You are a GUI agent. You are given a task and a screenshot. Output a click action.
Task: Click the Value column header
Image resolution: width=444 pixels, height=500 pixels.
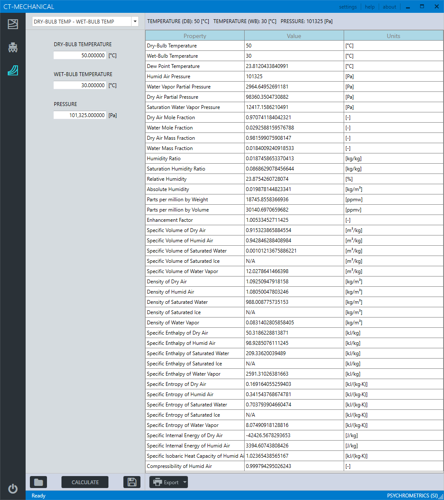coord(294,36)
